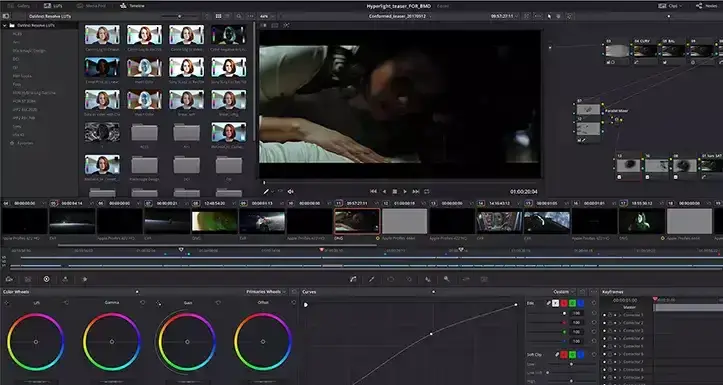Reset the Gamma color wheel
The width and height of the screenshot is (723, 385).
pyautogui.click(x=142, y=302)
